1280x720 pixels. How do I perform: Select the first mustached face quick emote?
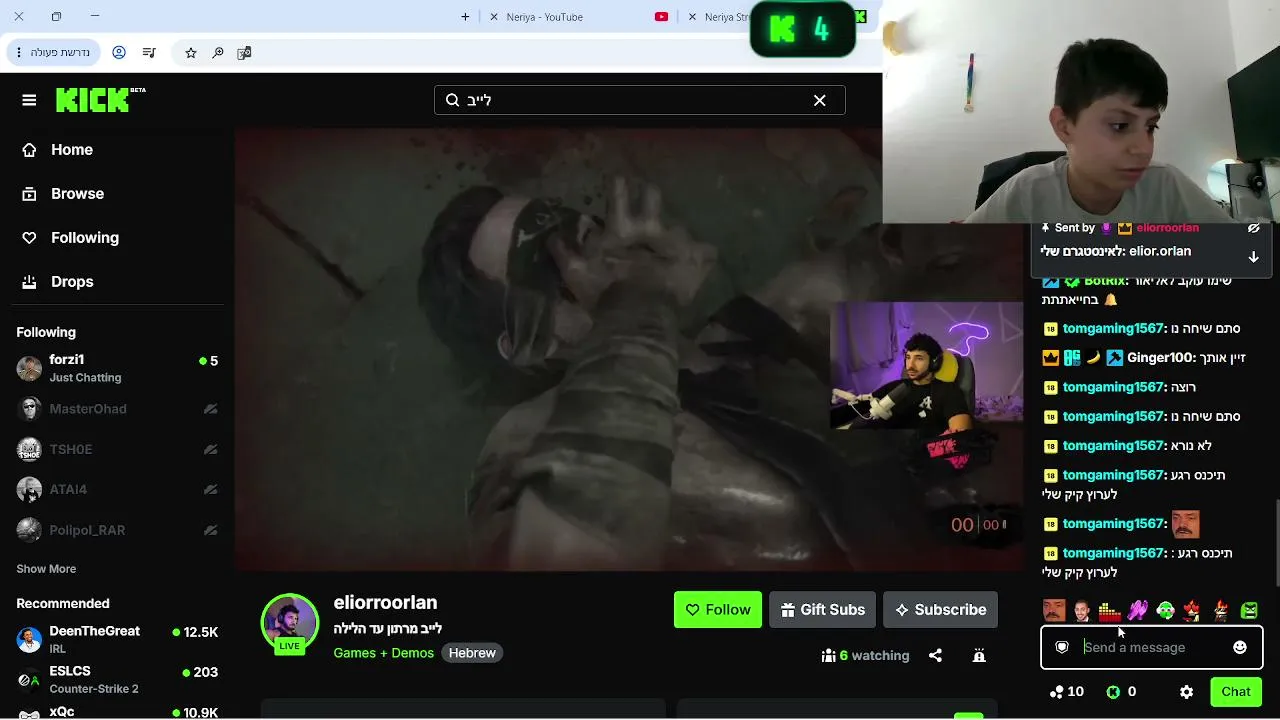[1054, 610]
